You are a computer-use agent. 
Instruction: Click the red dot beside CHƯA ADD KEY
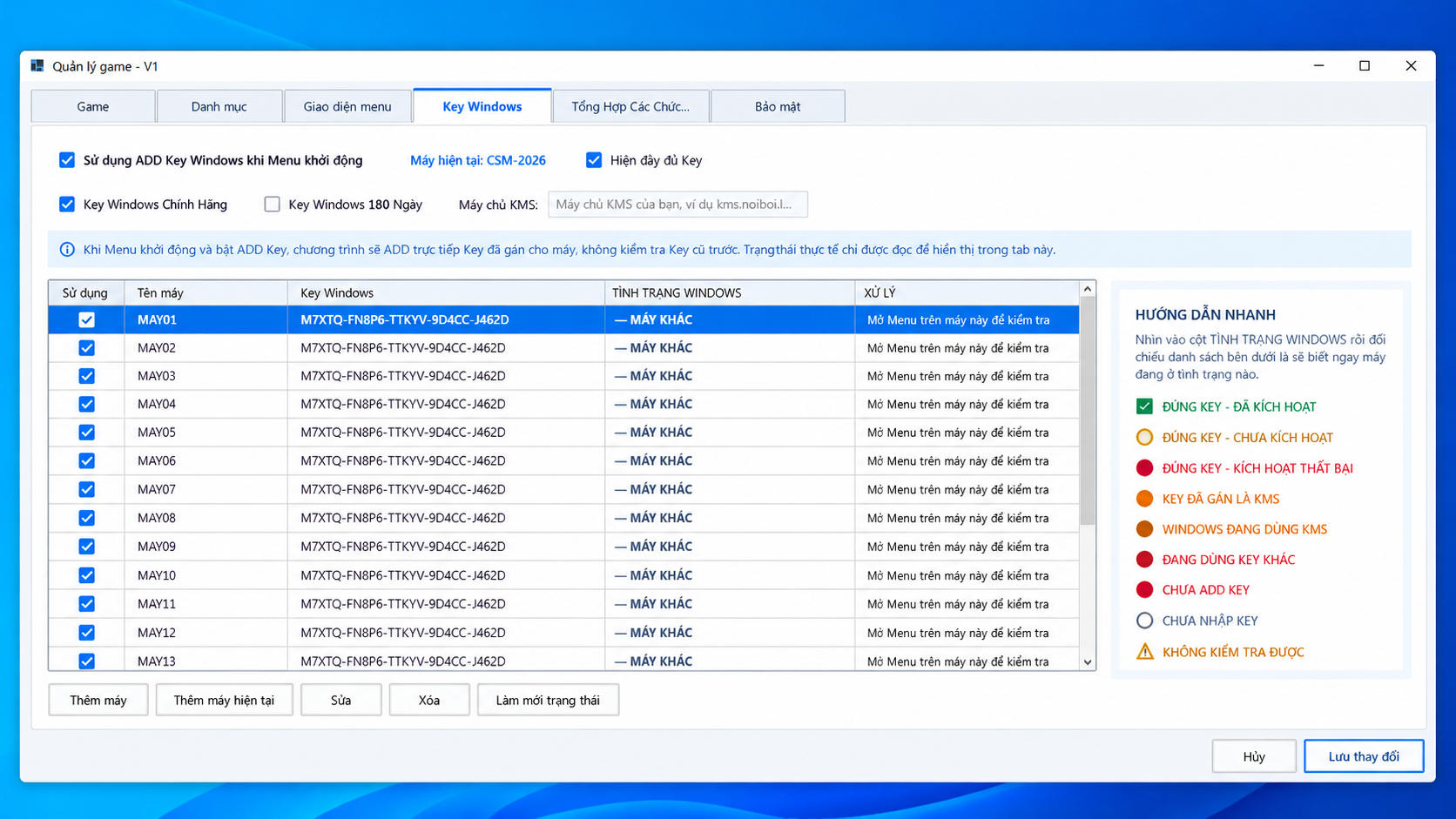click(x=1144, y=590)
